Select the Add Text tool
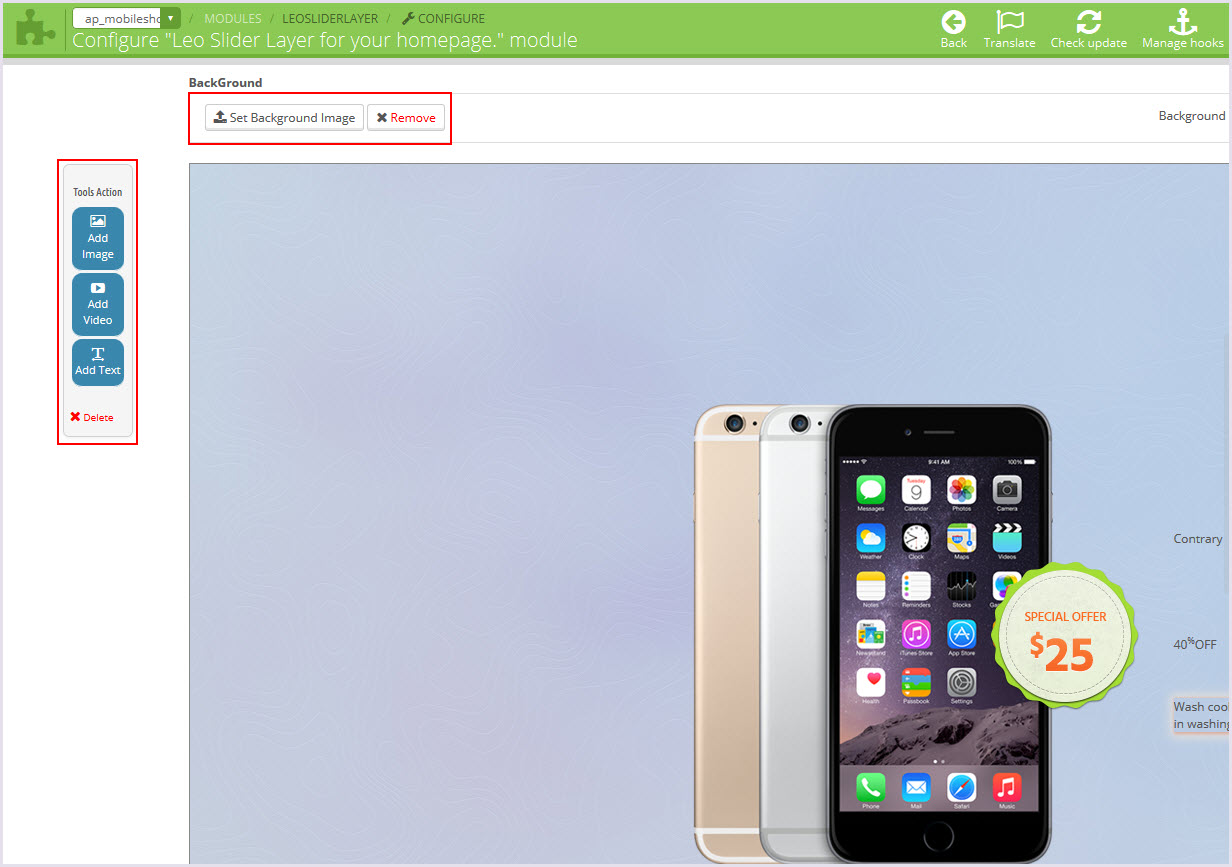The height and width of the screenshot is (867, 1232). 98,362
